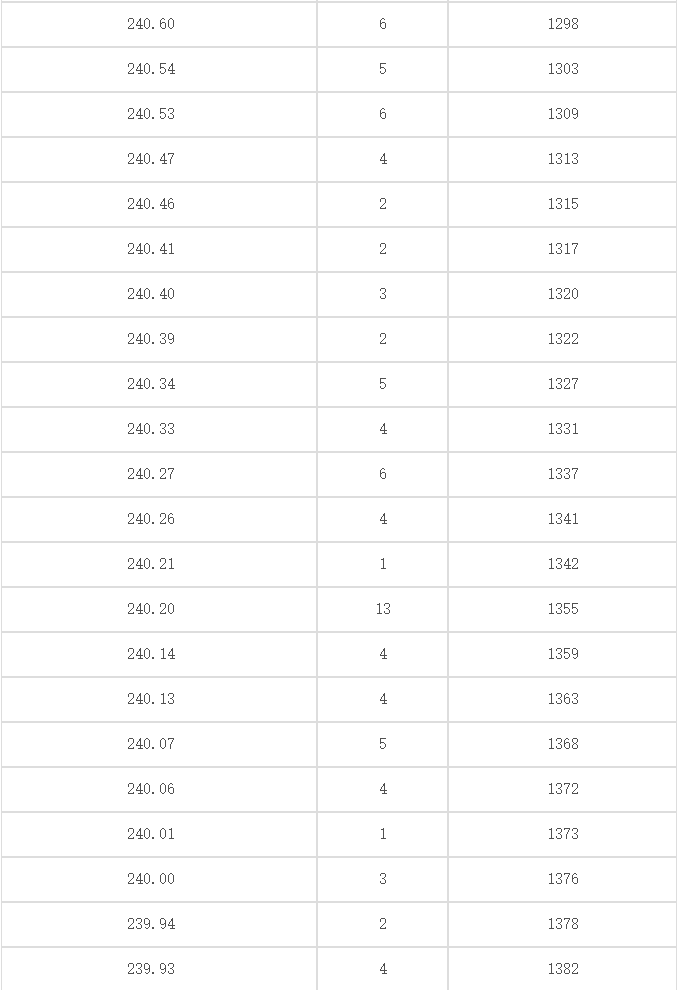
Task: Click the cumulative total 1320
Action: click(x=562, y=294)
